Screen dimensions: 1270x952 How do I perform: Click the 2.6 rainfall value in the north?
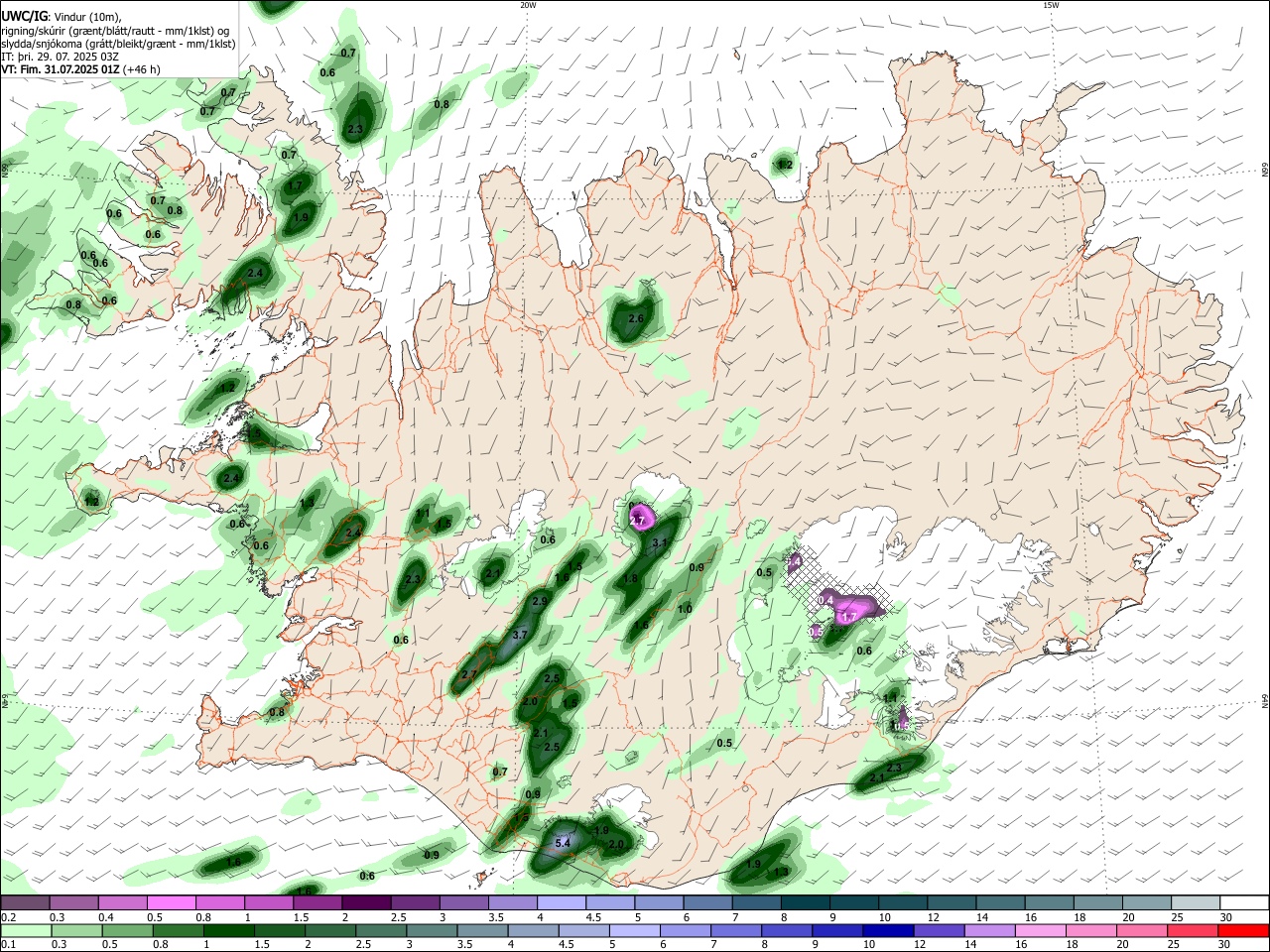tap(636, 318)
